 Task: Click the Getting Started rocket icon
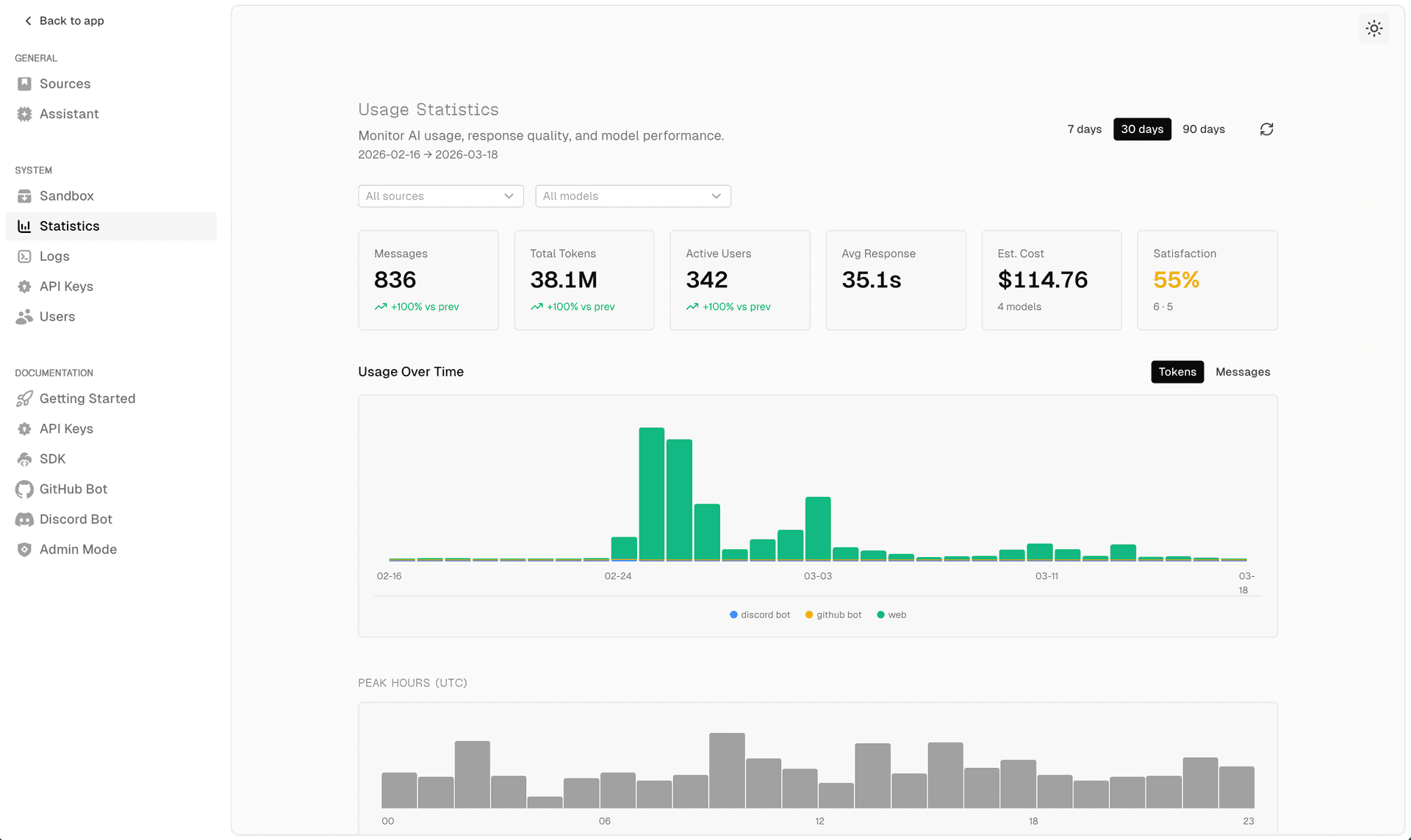click(x=24, y=398)
